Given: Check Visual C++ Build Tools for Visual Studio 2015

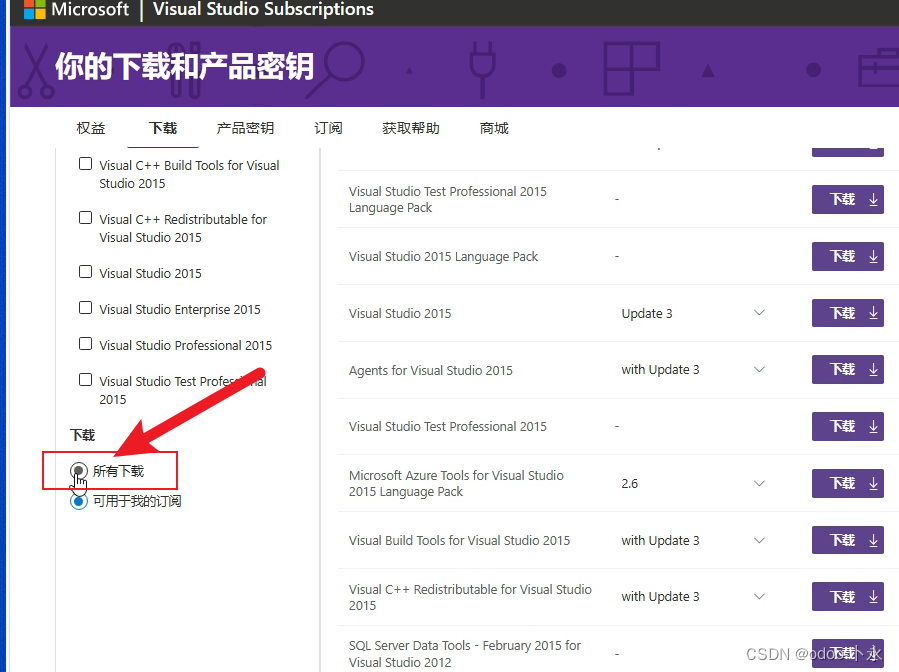Looking at the screenshot, I should click(x=85, y=164).
